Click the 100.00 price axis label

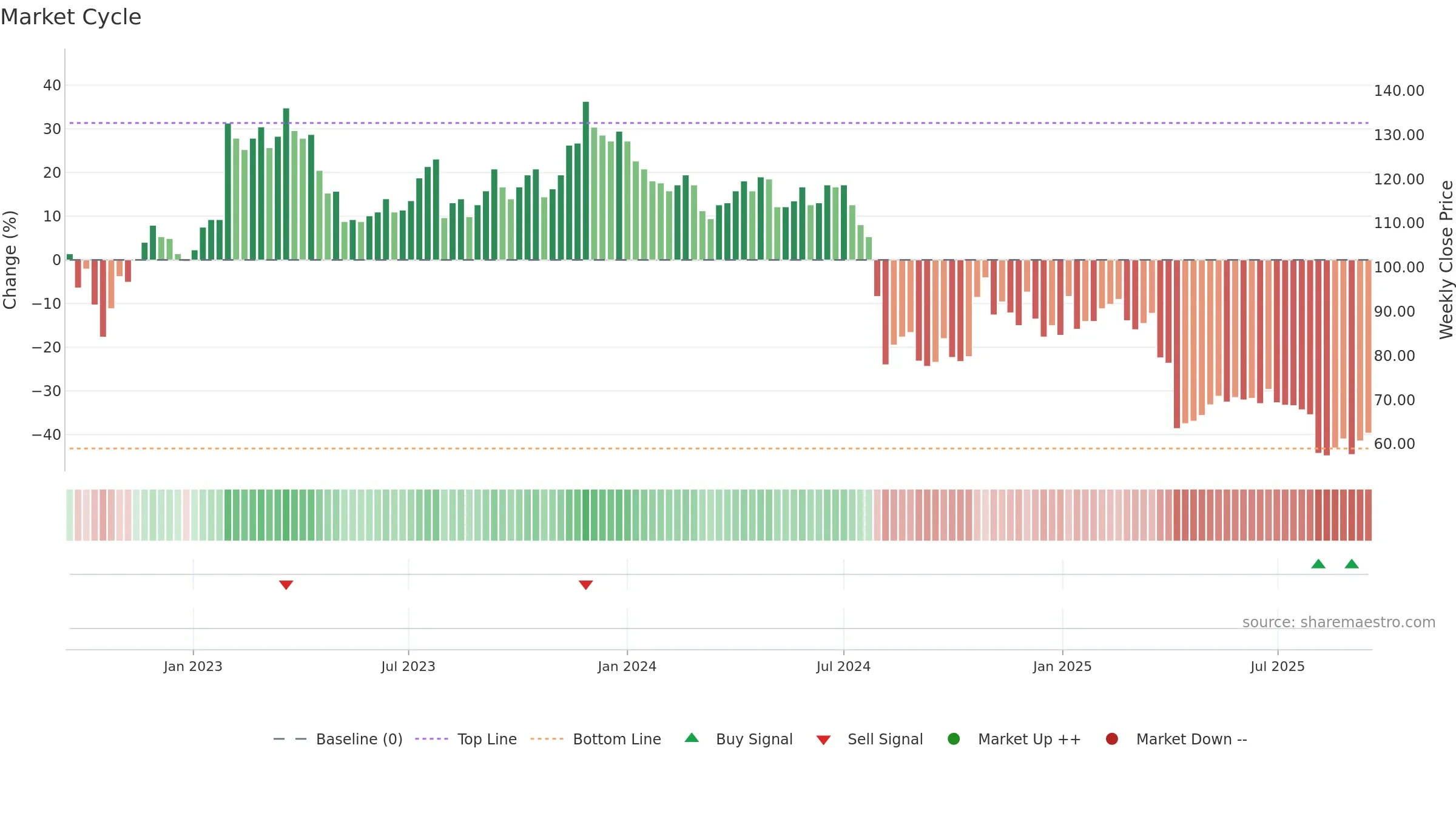[x=1399, y=268]
